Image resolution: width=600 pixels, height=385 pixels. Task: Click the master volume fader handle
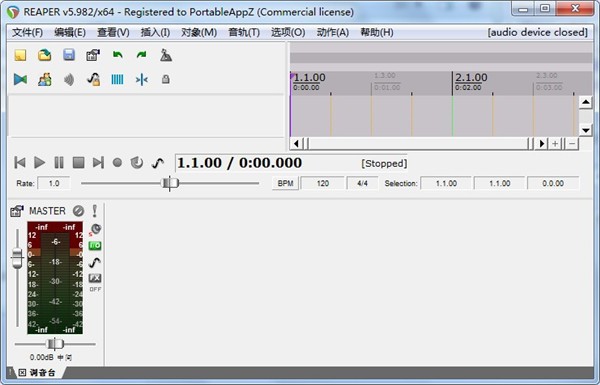17,258
